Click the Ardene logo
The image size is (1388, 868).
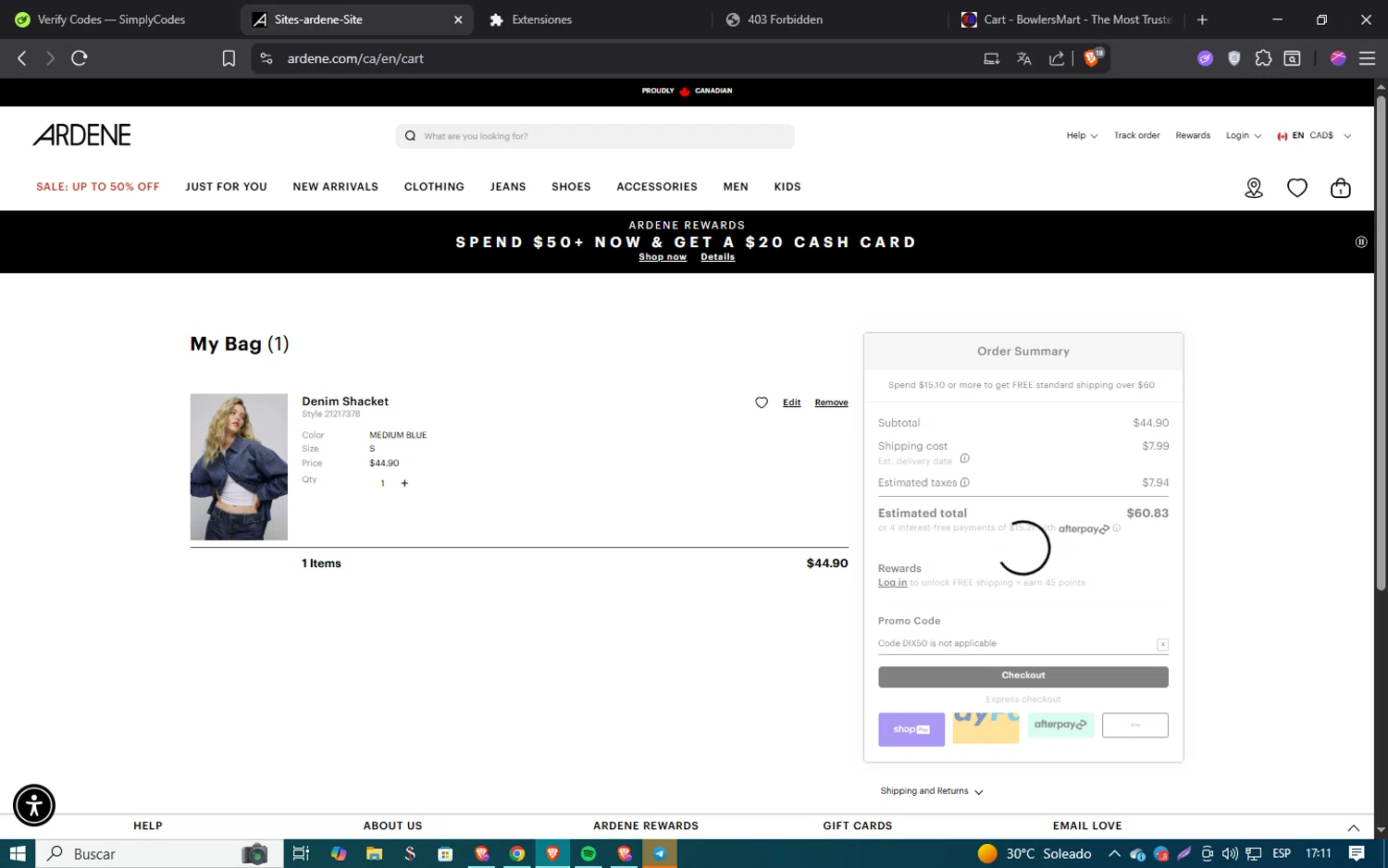point(82,135)
